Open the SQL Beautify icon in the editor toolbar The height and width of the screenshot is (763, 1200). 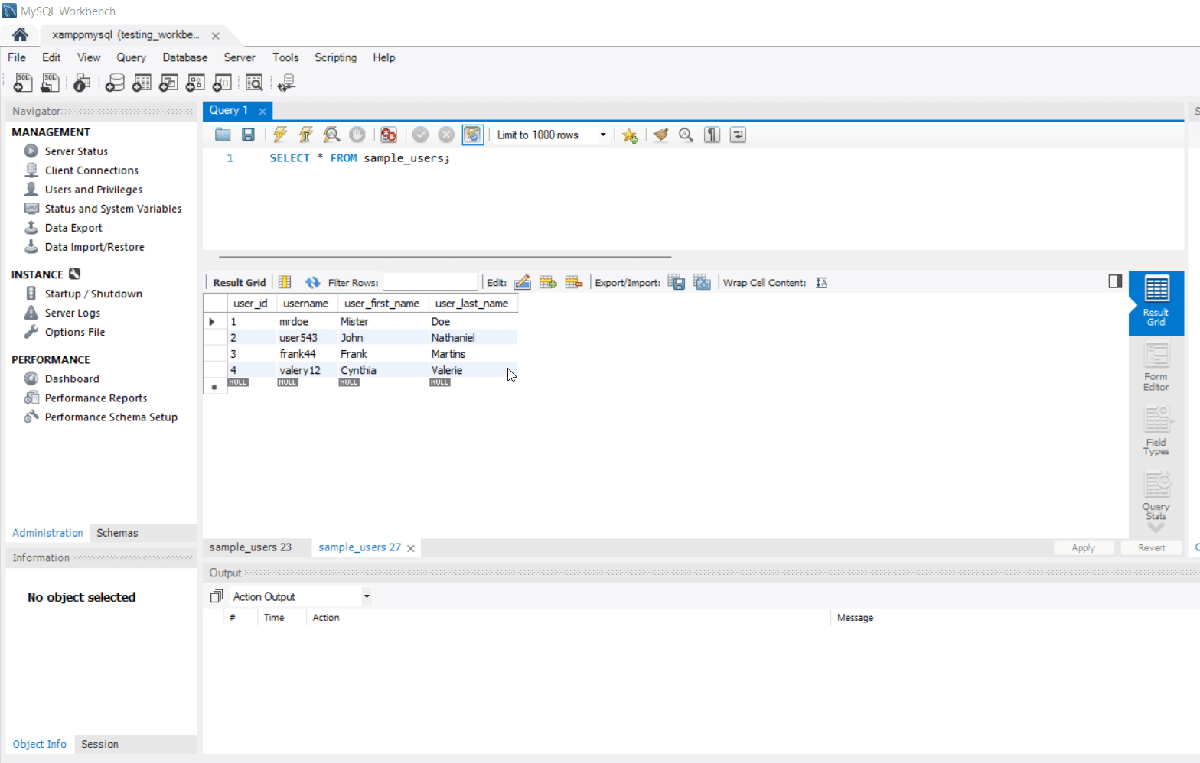point(660,134)
